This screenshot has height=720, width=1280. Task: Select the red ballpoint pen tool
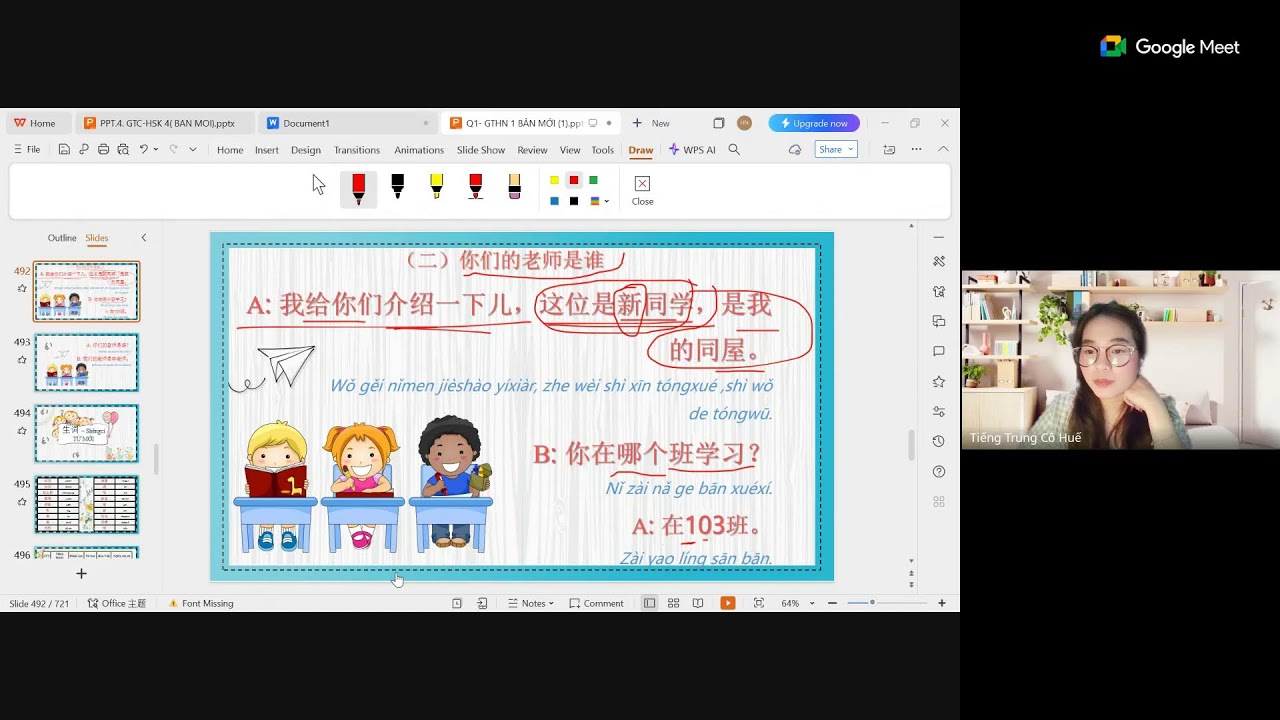358,188
